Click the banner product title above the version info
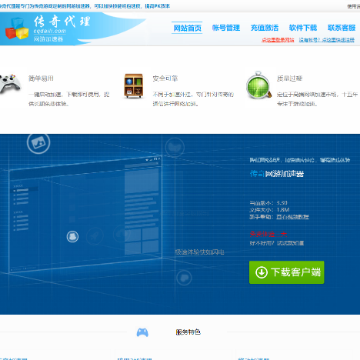This screenshot has height=360, width=360. (277, 174)
